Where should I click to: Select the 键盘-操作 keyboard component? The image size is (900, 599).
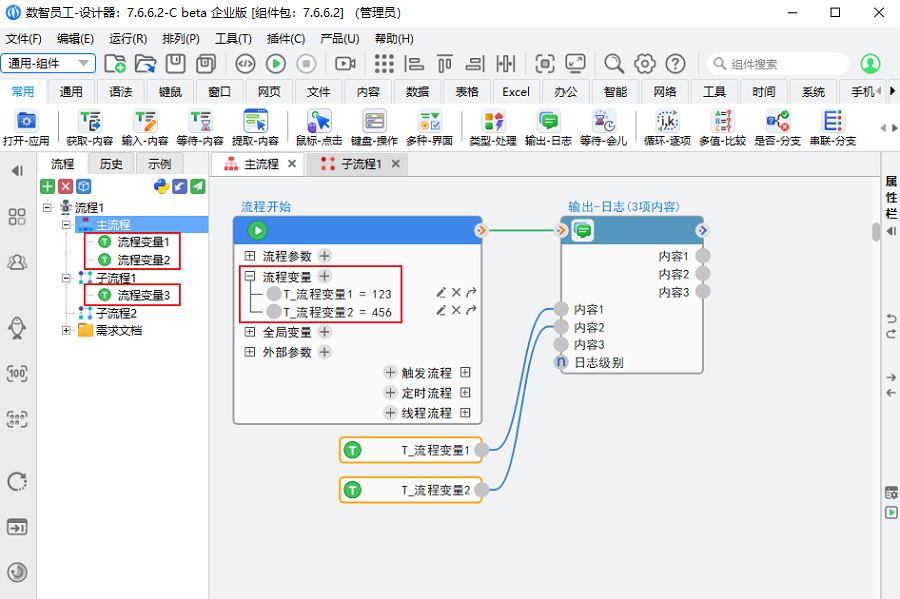pyautogui.click(x=374, y=127)
